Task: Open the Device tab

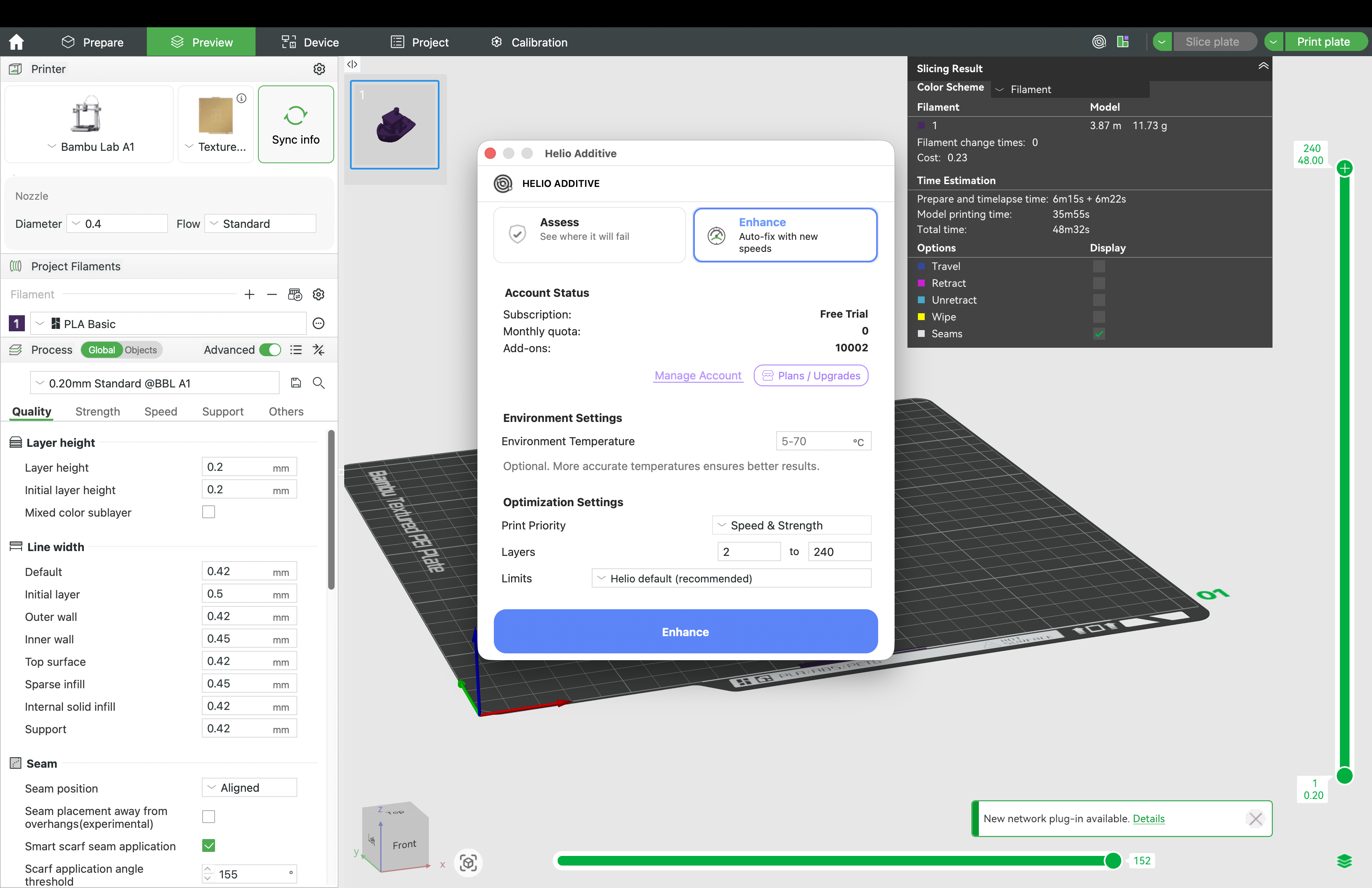Action: 310,42
